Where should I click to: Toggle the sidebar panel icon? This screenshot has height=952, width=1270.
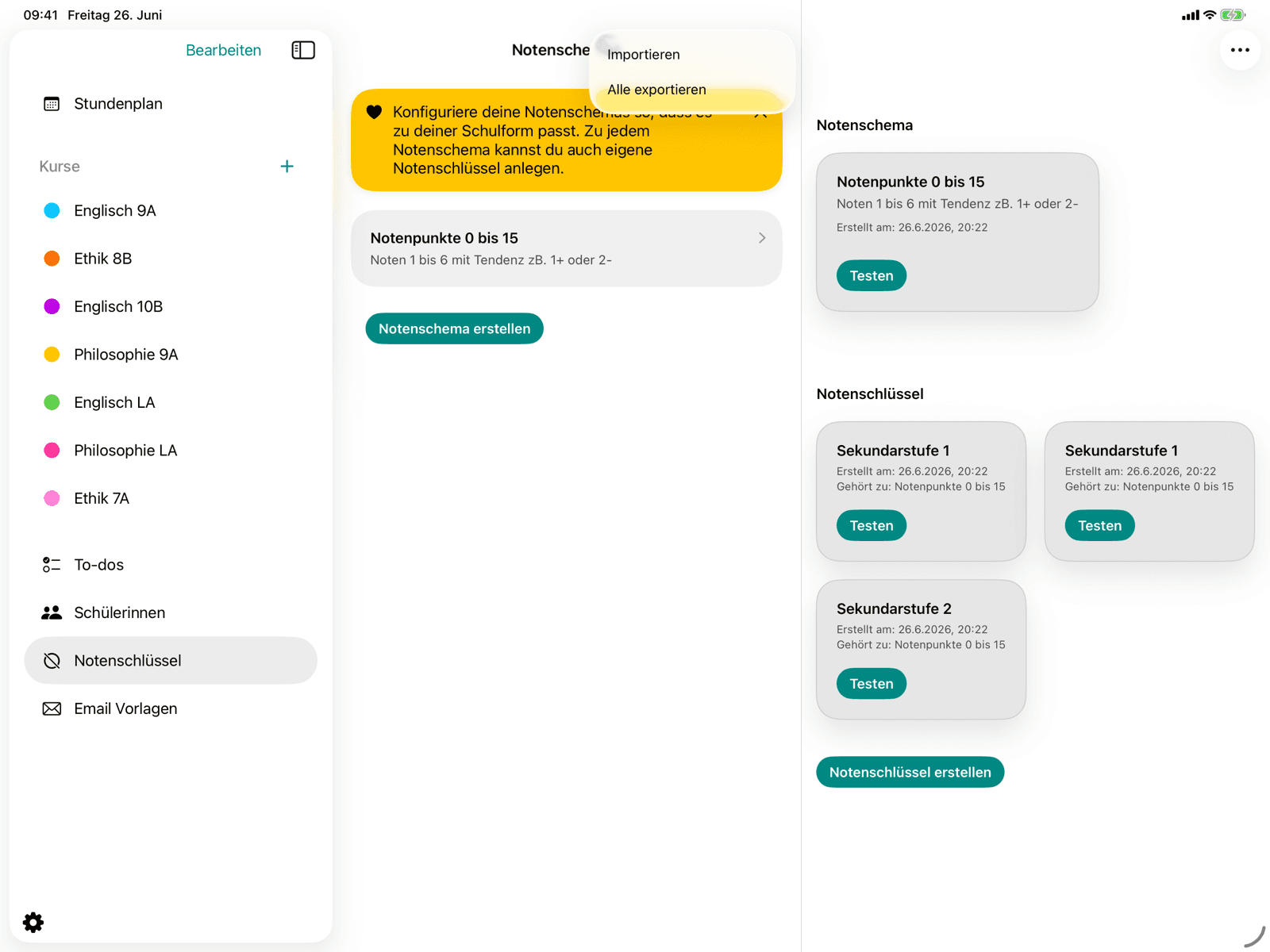click(303, 50)
